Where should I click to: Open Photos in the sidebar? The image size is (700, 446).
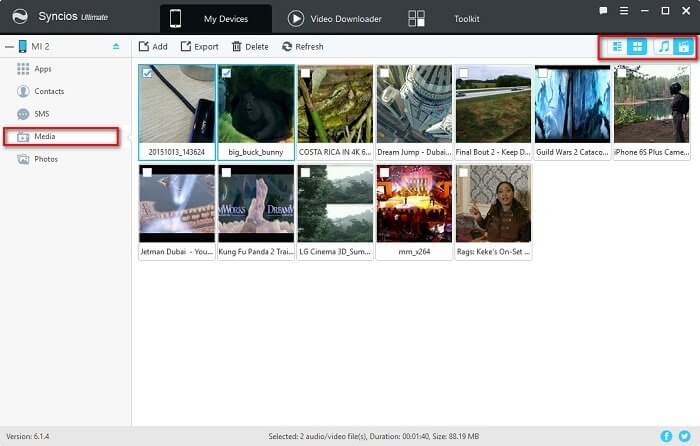pyautogui.click(x=46, y=159)
